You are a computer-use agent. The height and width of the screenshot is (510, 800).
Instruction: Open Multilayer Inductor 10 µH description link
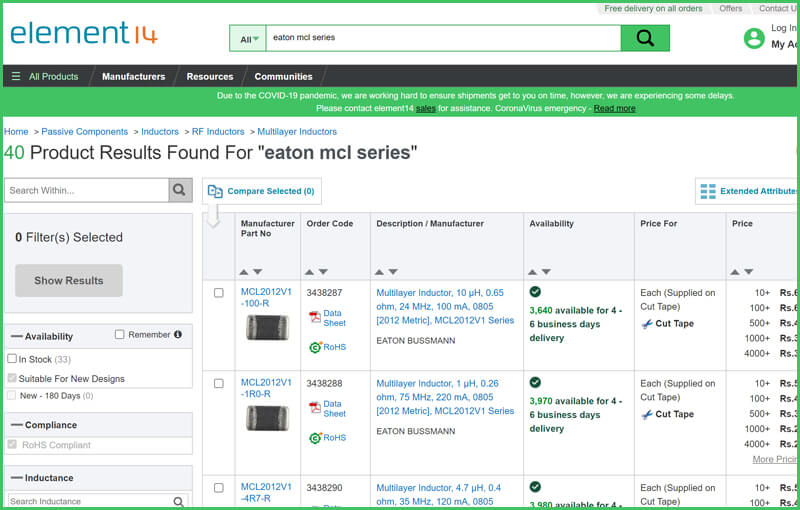445,307
